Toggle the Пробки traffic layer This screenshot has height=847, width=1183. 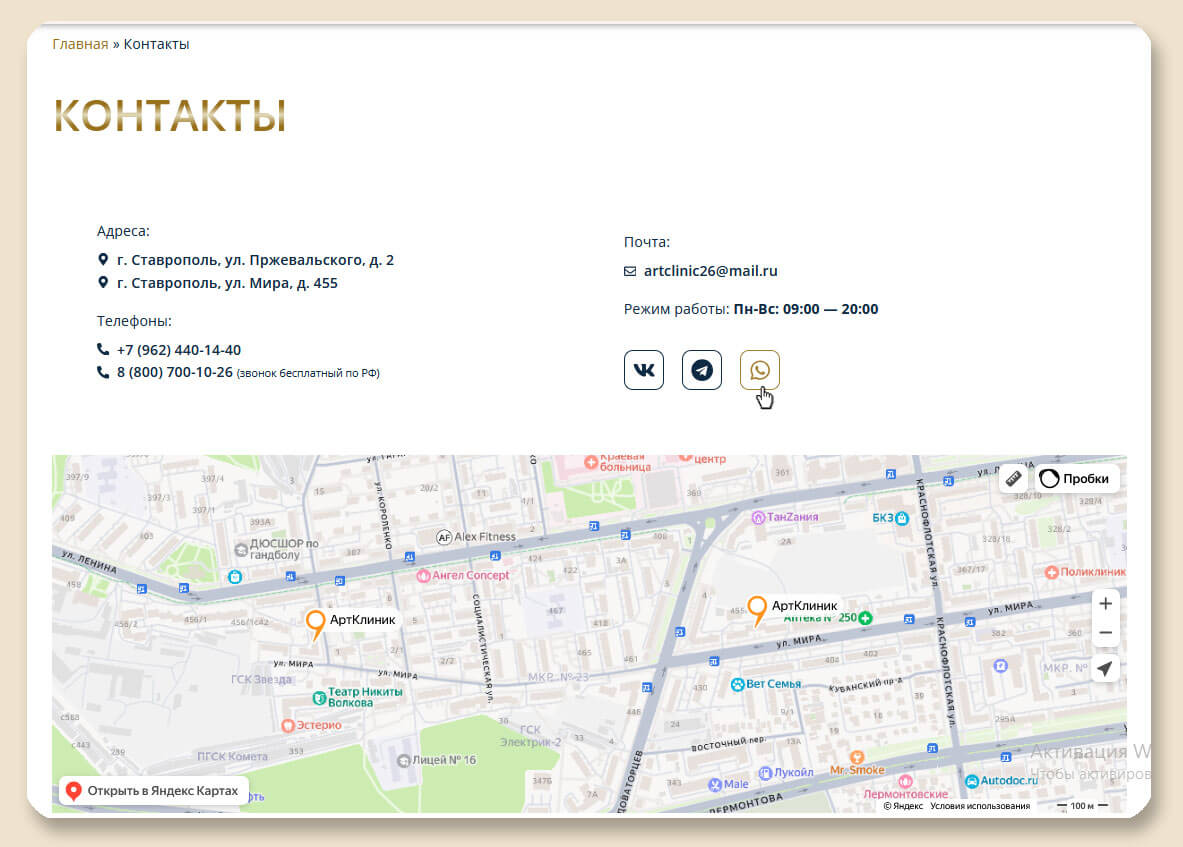1076,479
